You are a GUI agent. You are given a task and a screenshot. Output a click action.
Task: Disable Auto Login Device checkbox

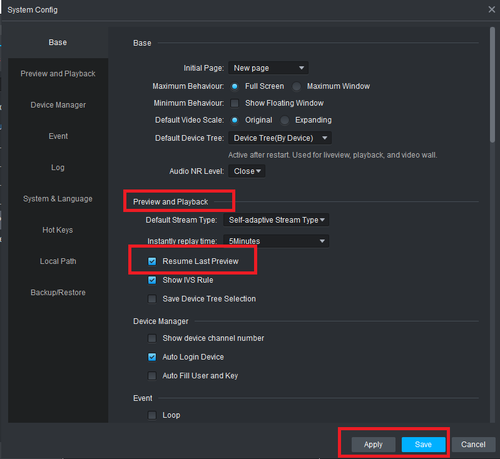152,357
